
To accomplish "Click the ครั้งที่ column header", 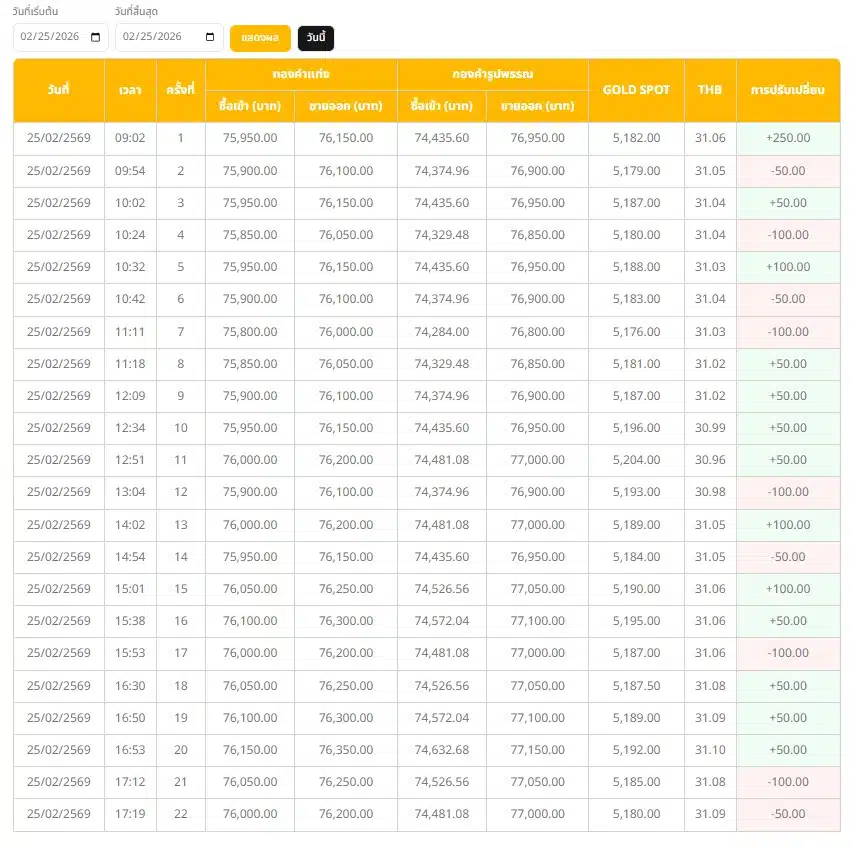I will click(x=180, y=90).
